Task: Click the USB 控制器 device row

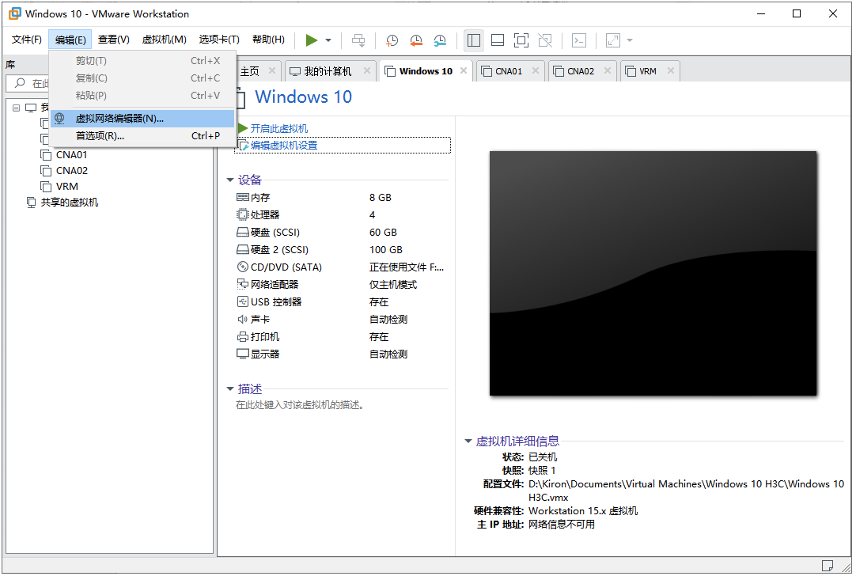Action: [340, 302]
